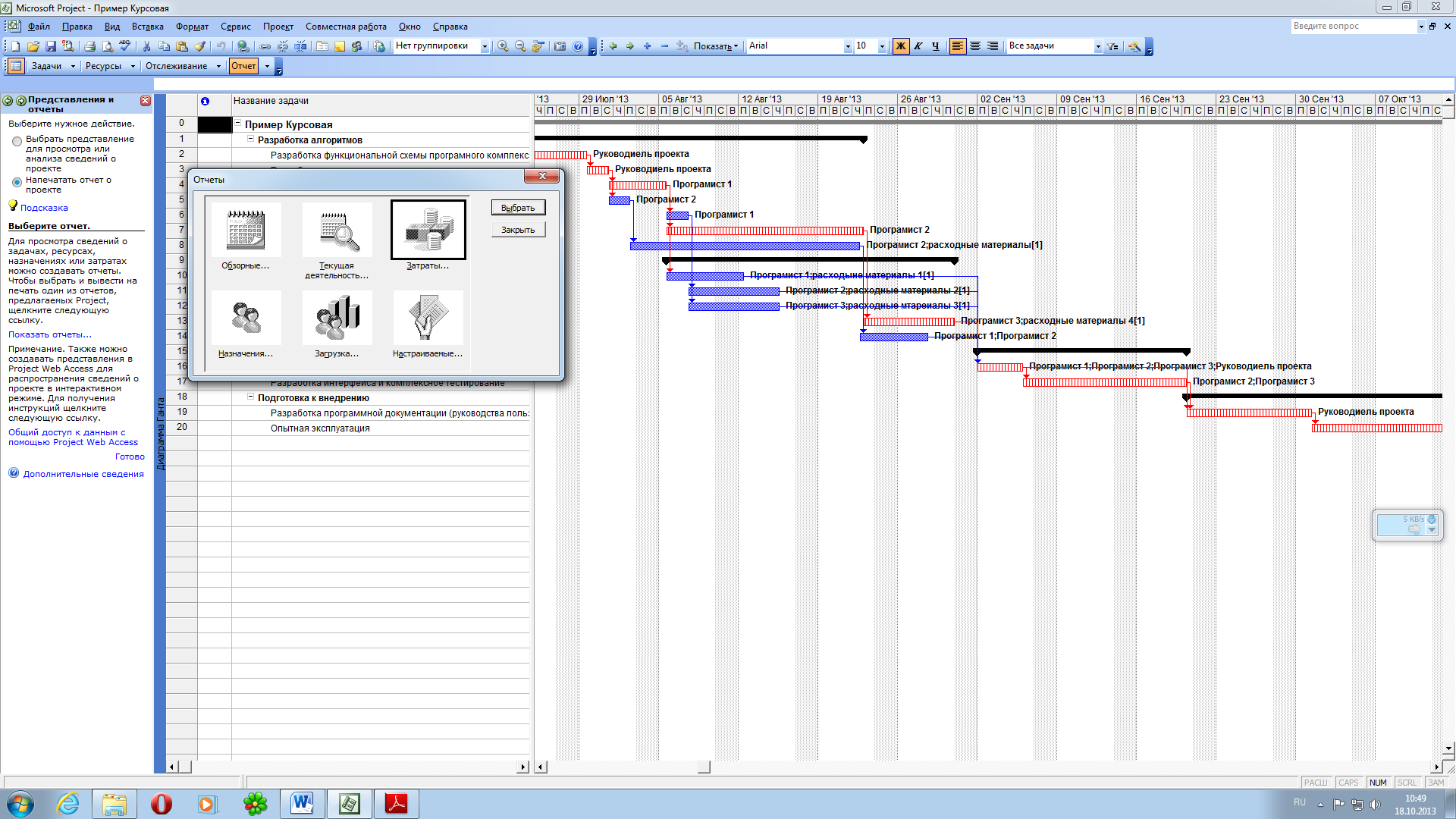Open the Arial font dropdown
Viewport: 1456px width, 819px height.
click(x=848, y=46)
